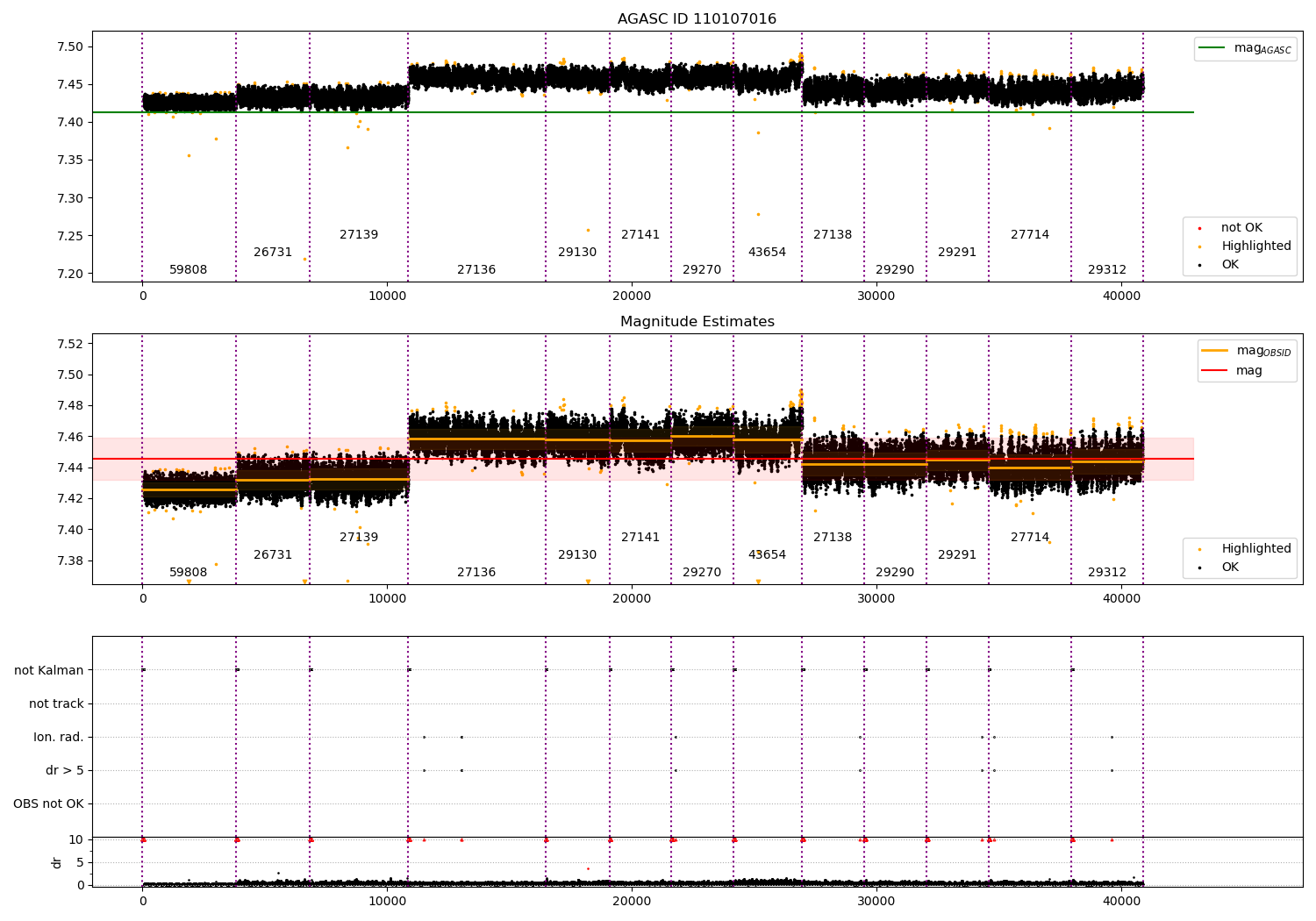Click the 7.52 y-axis tick label

tap(69, 344)
